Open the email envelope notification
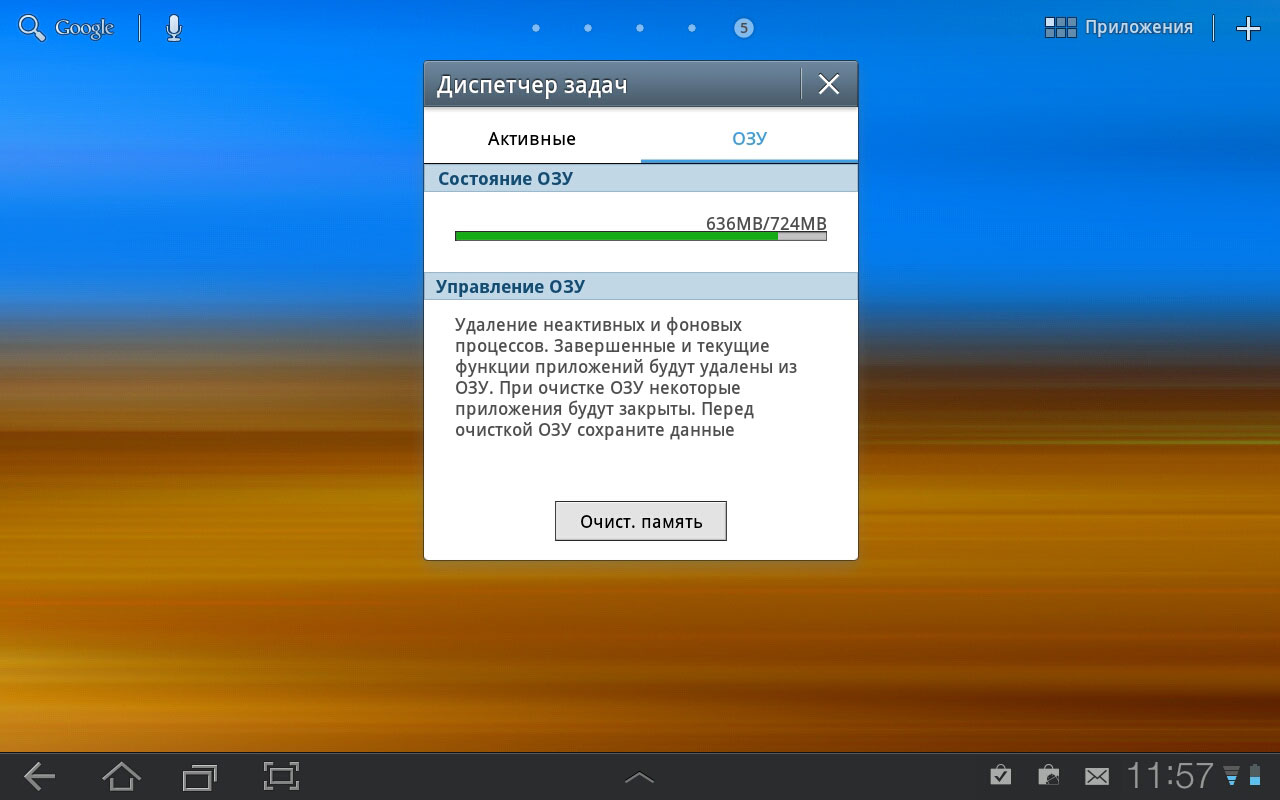Screen dimensions: 1280x800 click(x=1097, y=776)
